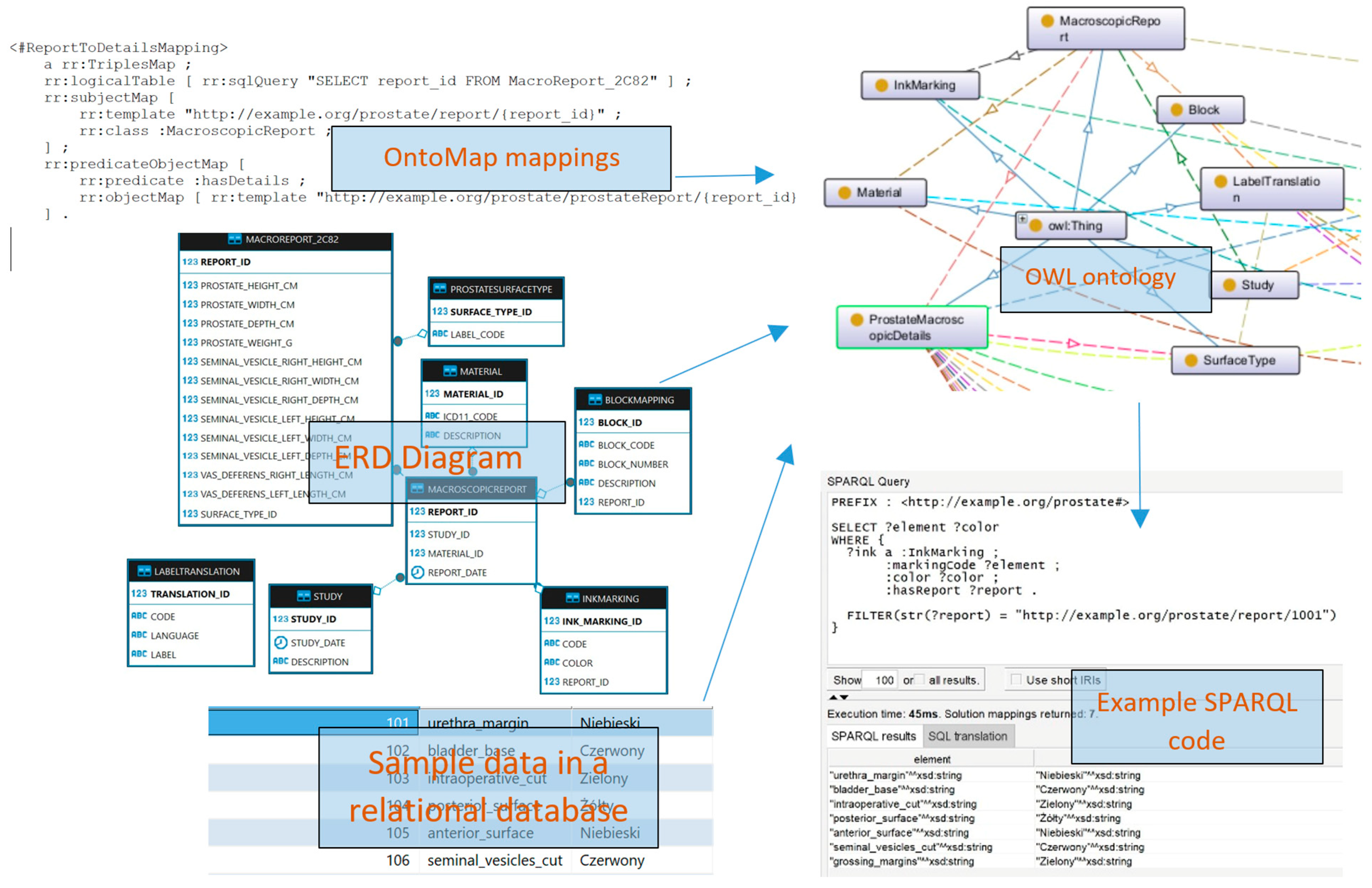Enable the 'all results' checkbox
This screenshot has height=888, width=1372.
920,679
